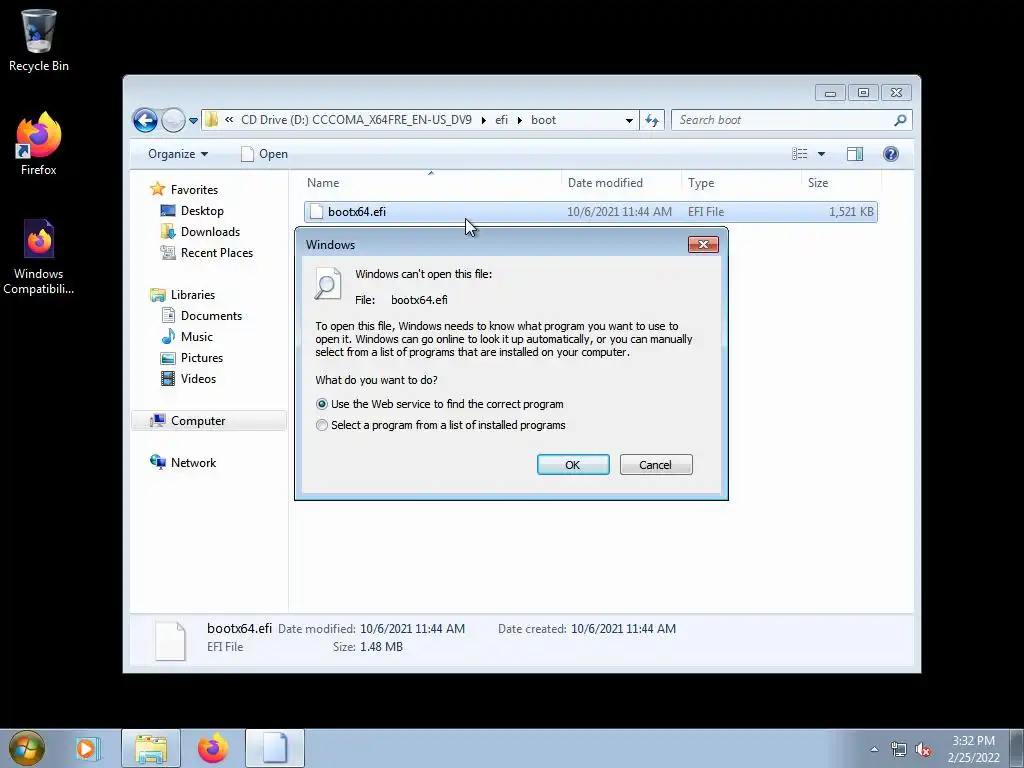Open Explorer help question mark icon

tap(891, 154)
